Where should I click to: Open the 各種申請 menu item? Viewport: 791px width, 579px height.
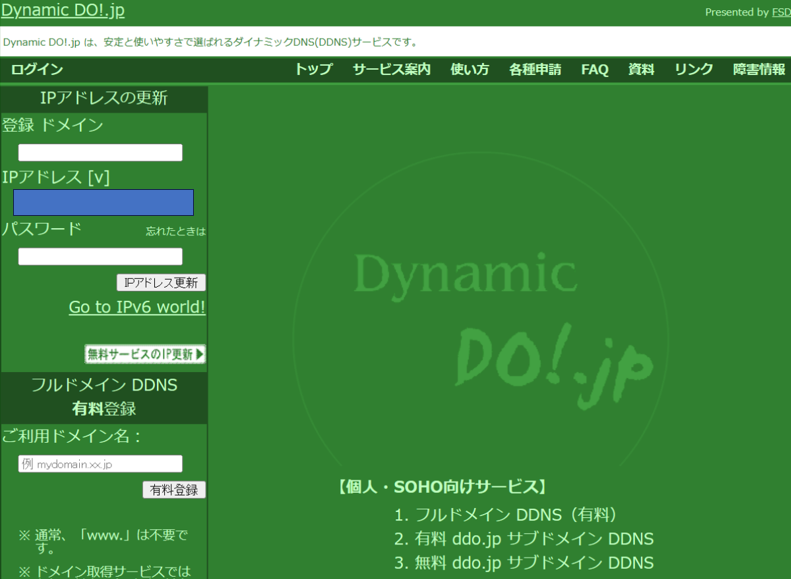pos(535,69)
